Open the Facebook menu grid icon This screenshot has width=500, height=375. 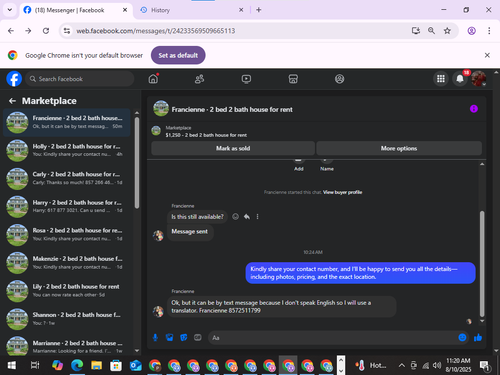pyautogui.click(x=441, y=79)
